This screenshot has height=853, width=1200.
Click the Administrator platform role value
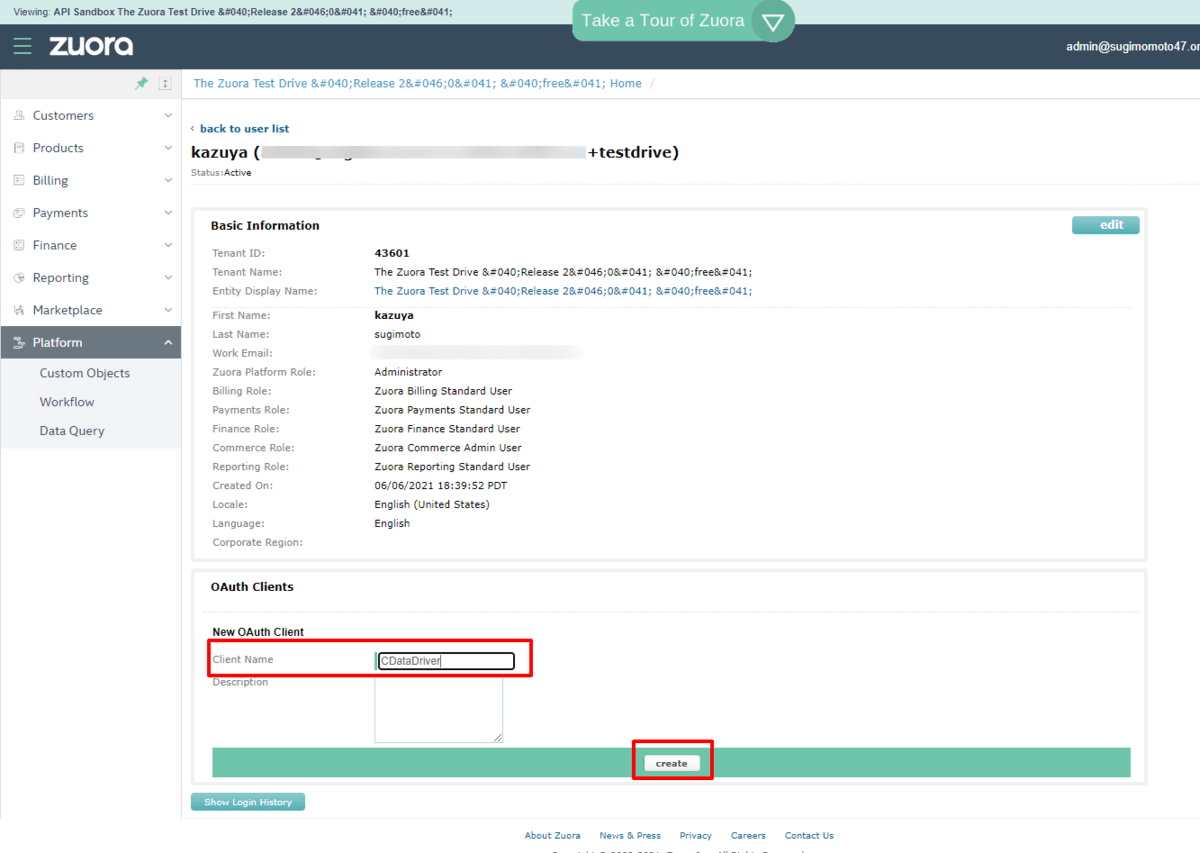pyautogui.click(x=408, y=372)
